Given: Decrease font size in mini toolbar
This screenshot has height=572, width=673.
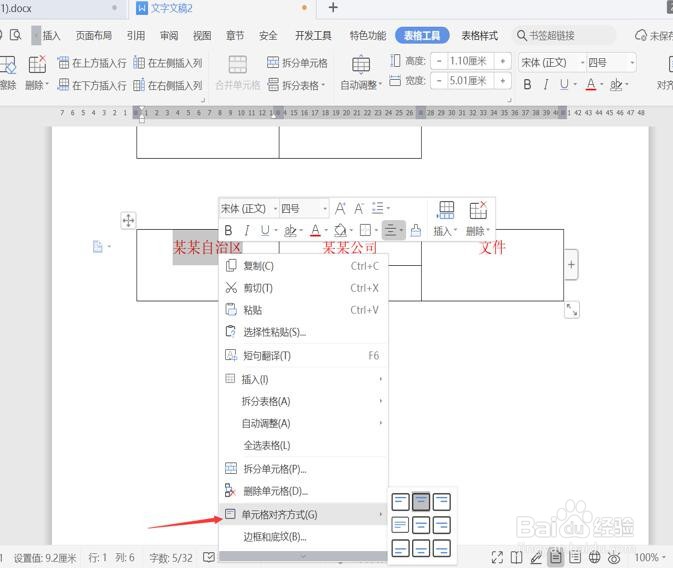Looking at the screenshot, I should 359,209.
